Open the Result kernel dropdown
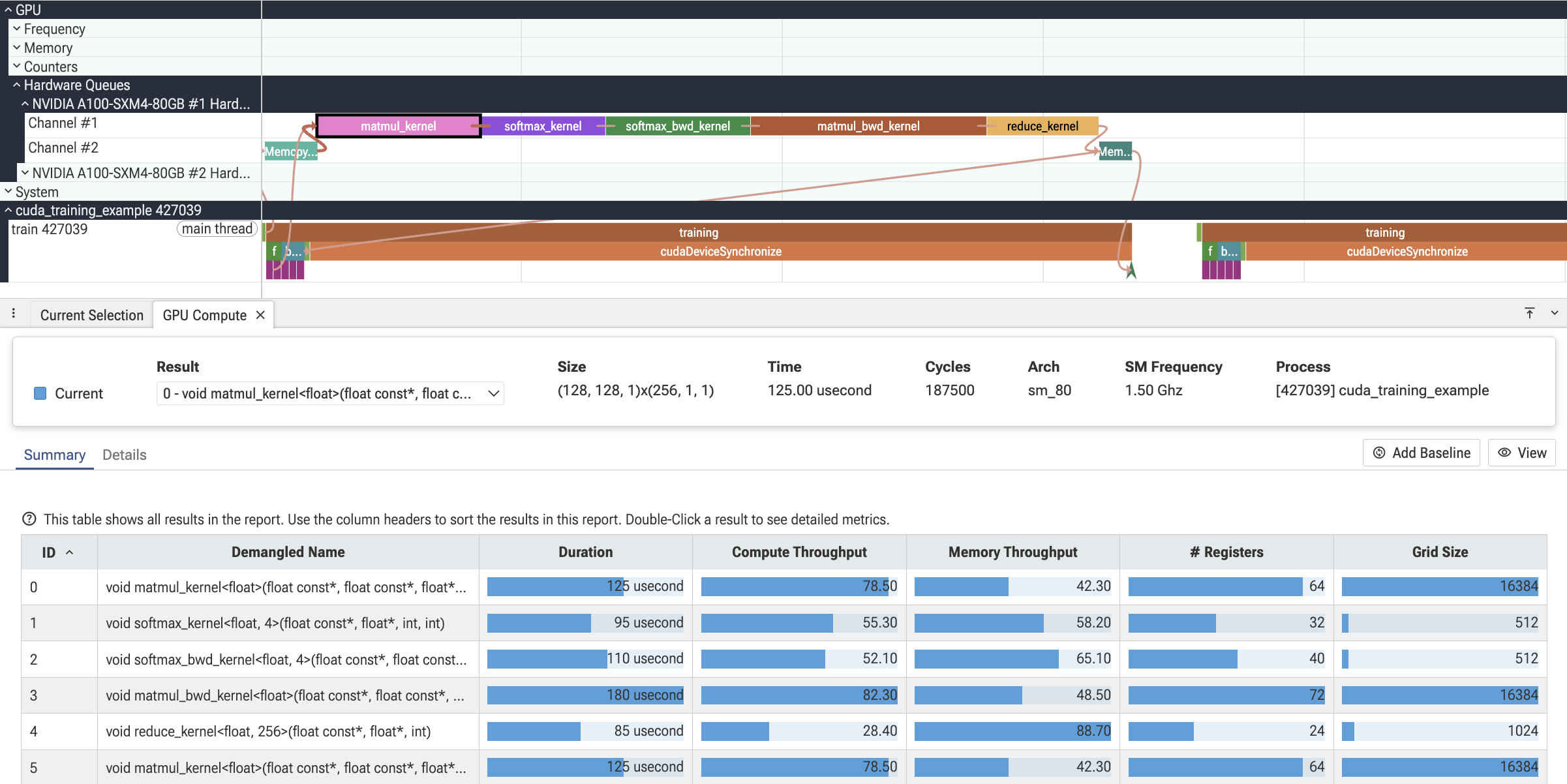The width and height of the screenshot is (1567, 784). tap(330, 393)
